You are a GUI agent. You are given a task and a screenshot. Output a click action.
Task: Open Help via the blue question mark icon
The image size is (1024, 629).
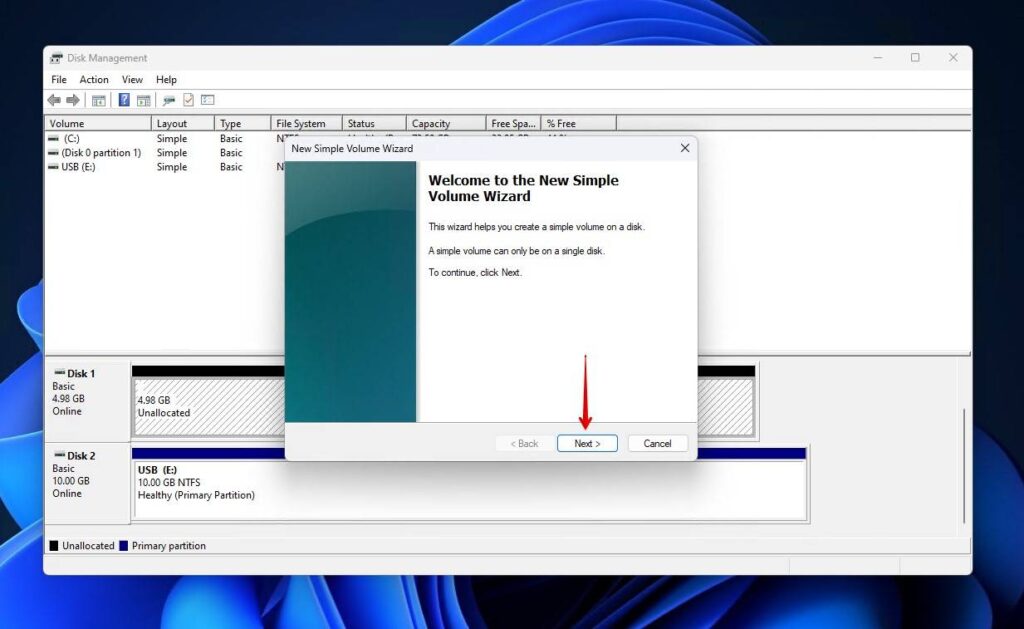[124, 100]
